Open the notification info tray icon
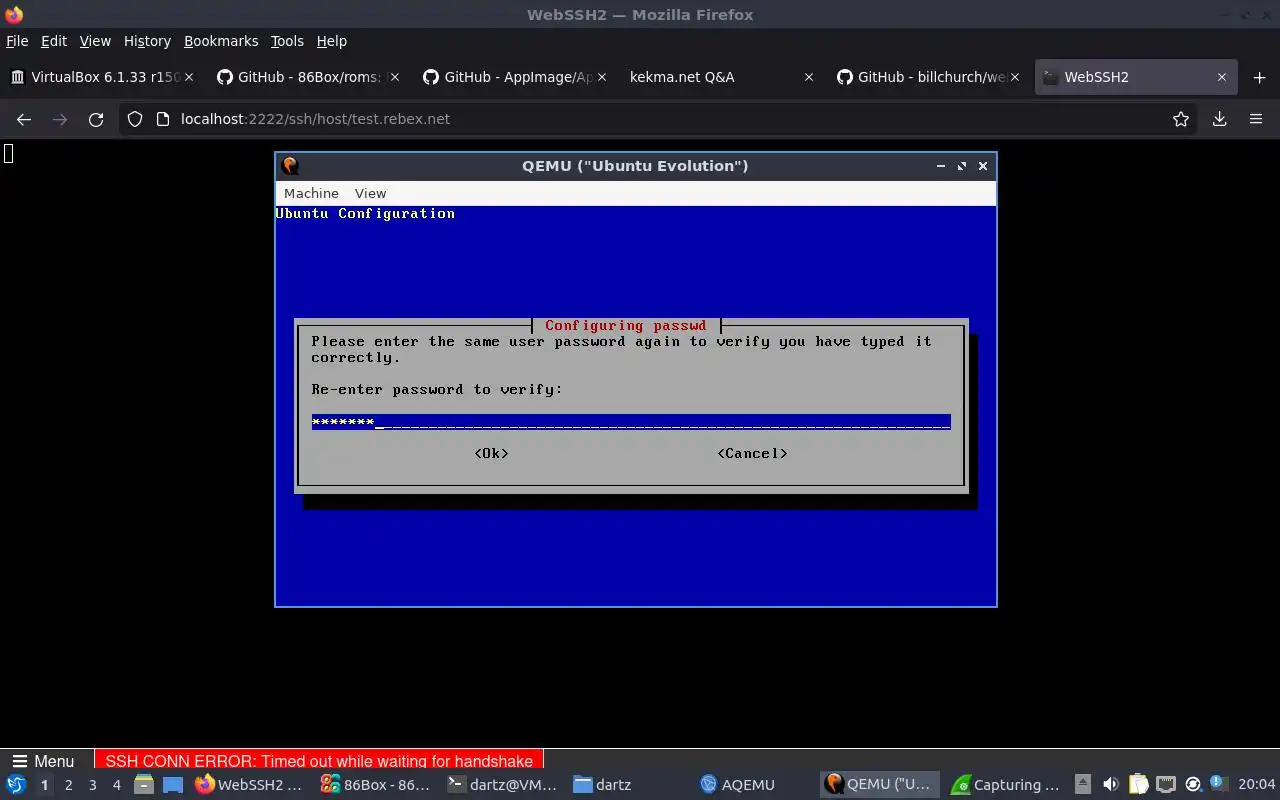The width and height of the screenshot is (1280, 800). (1218, 784)
